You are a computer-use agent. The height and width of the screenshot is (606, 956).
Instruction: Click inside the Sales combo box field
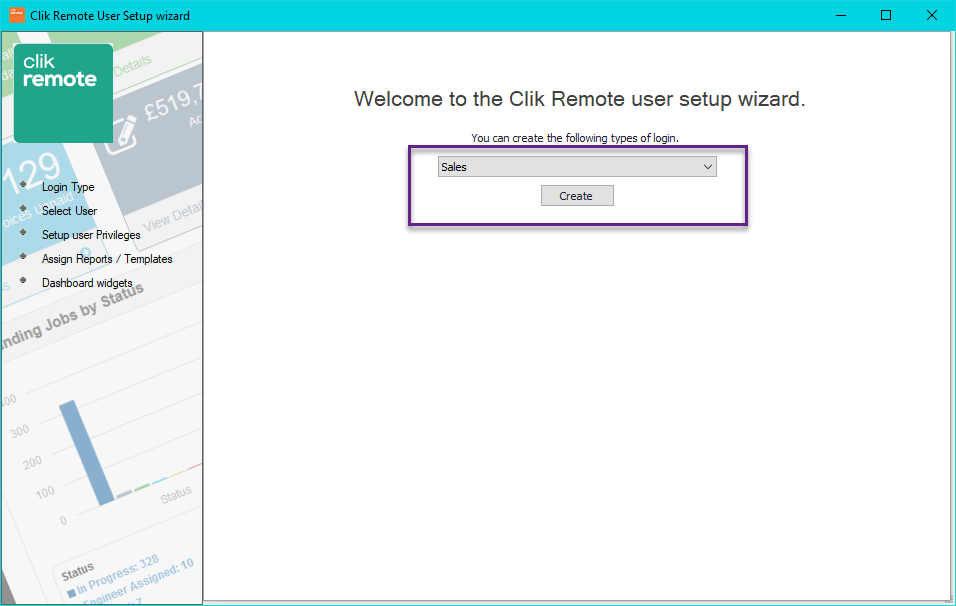[x=560, y=166]
